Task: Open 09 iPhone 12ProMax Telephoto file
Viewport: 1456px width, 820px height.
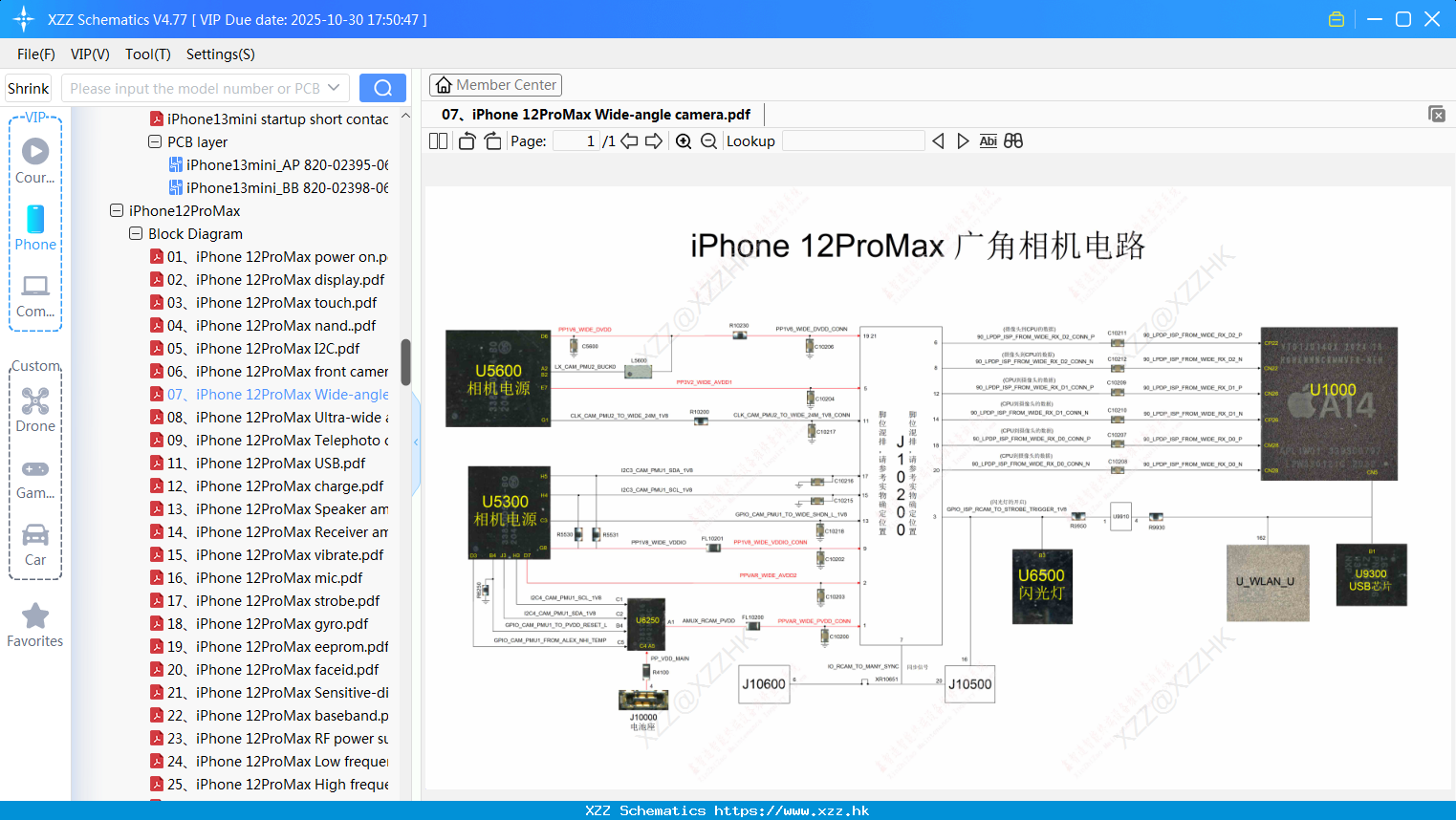Action: click(269, 440)
